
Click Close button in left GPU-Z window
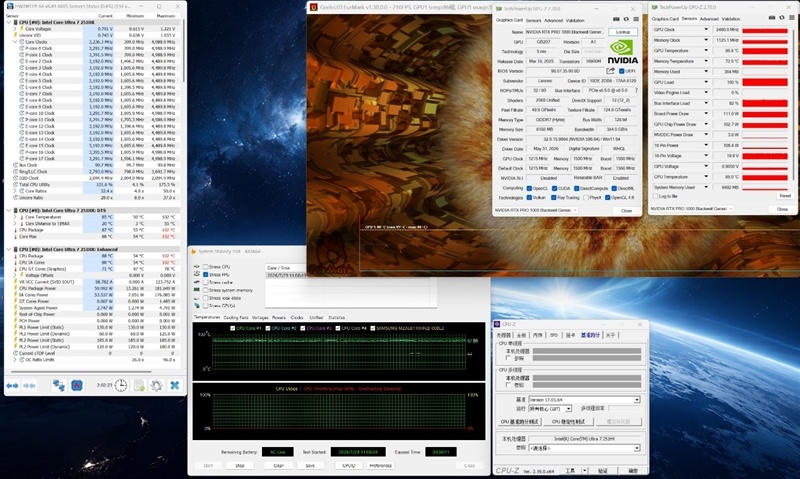pyautogui.click(x=627, y=210)
